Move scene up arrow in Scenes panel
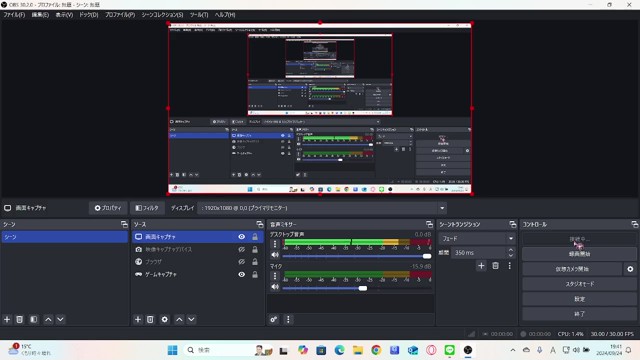This screenshot has width=640, height=360. (48, 319)
